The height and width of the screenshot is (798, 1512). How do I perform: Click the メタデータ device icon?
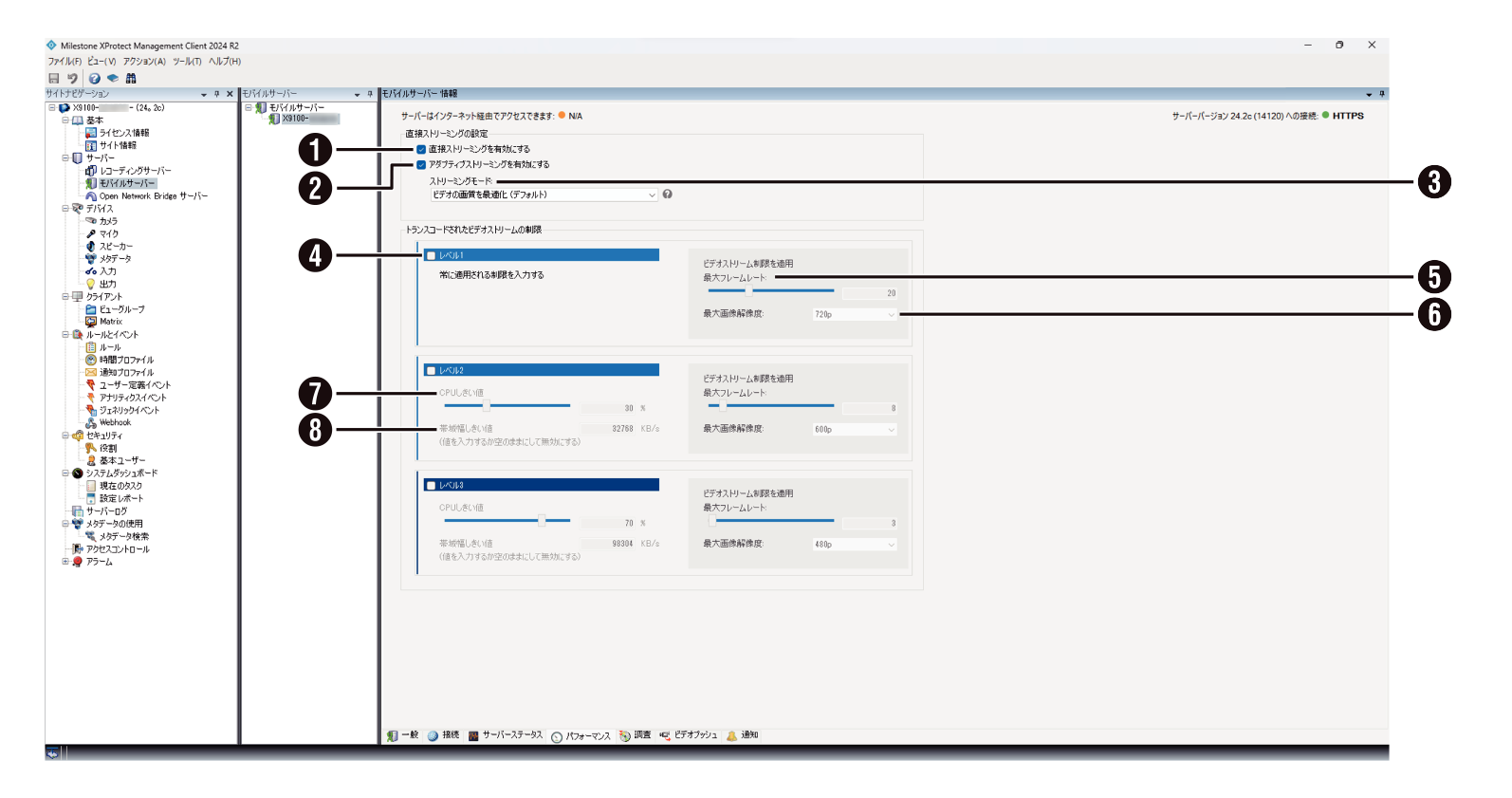pos(91,259)
